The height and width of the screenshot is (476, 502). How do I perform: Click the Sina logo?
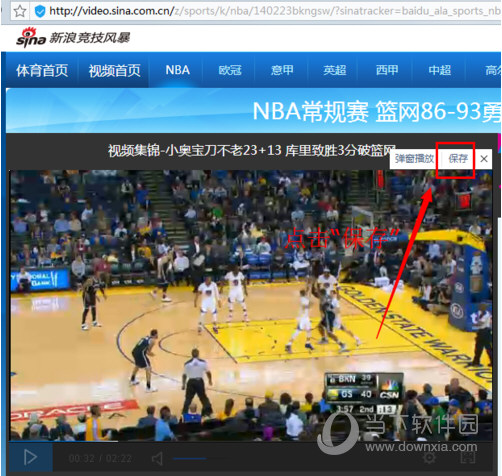(31, 37)
